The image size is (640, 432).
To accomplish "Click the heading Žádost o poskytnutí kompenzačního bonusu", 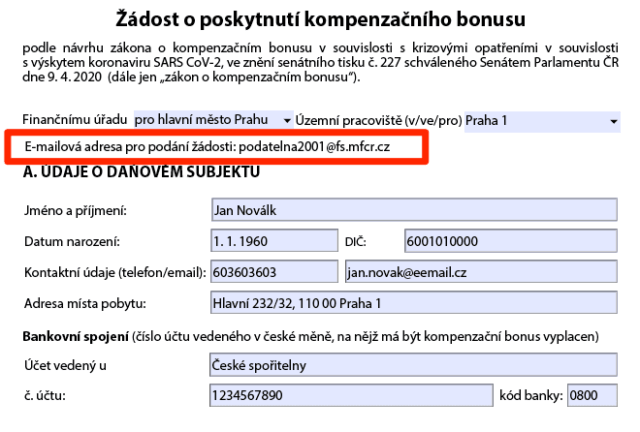I will [x=320, y=19].
